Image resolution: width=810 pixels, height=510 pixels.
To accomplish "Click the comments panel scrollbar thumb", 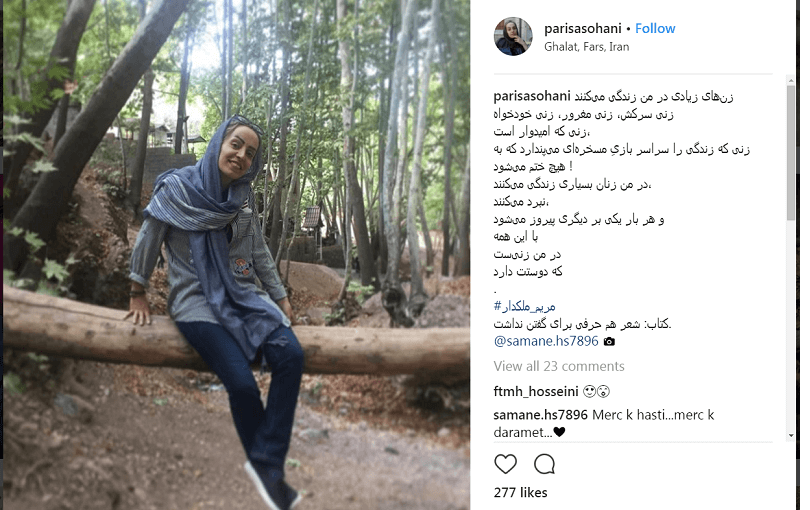I will 790,152.
